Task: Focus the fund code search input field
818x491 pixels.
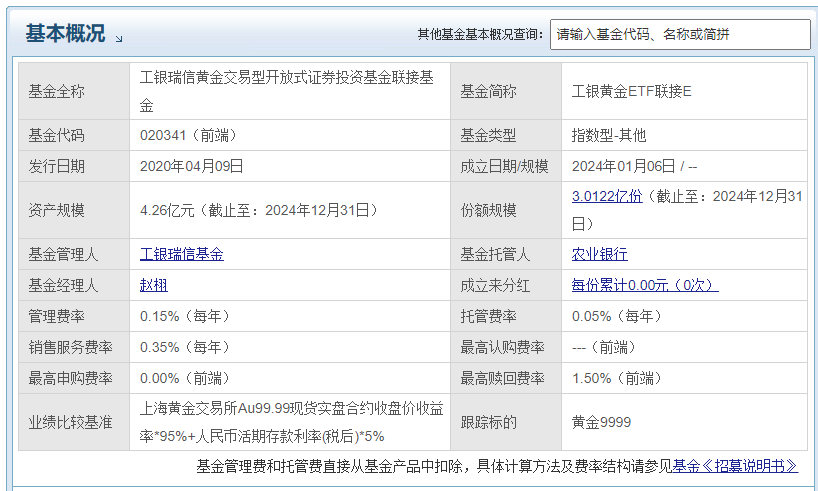Action: tap(680, 34)
